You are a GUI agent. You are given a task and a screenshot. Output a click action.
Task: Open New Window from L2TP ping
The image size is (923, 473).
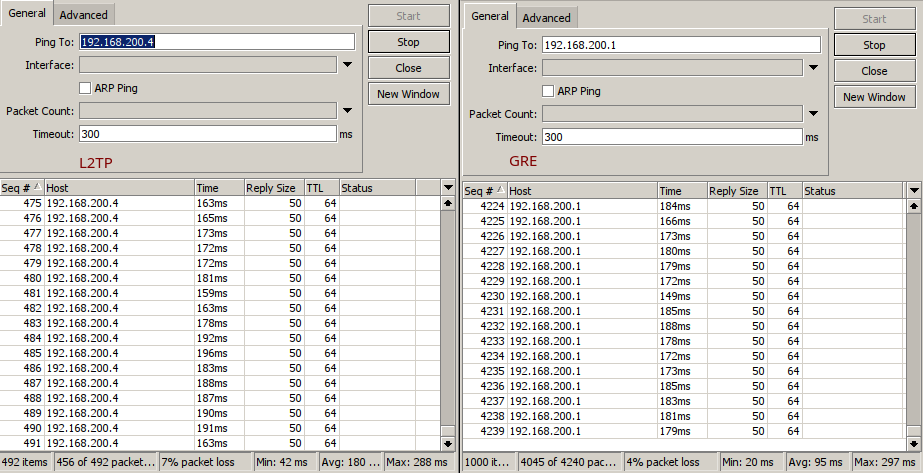point(409,94)
